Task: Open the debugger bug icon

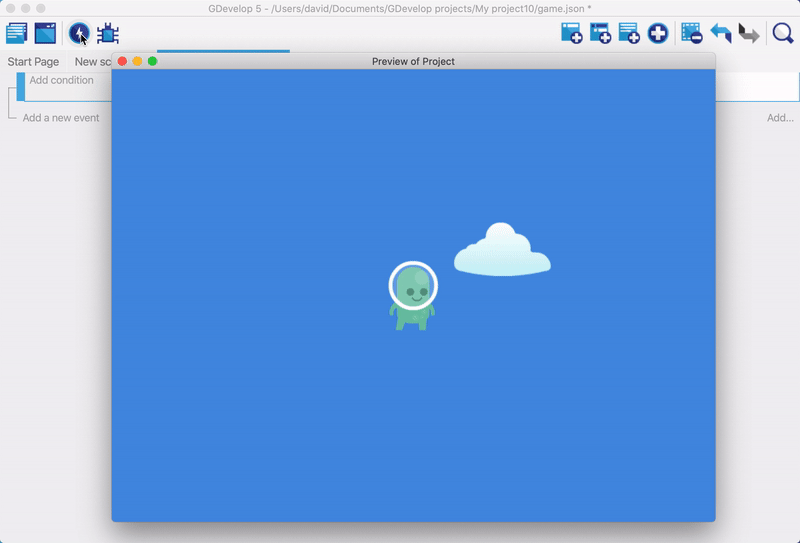Action: [x=108, y=34]
